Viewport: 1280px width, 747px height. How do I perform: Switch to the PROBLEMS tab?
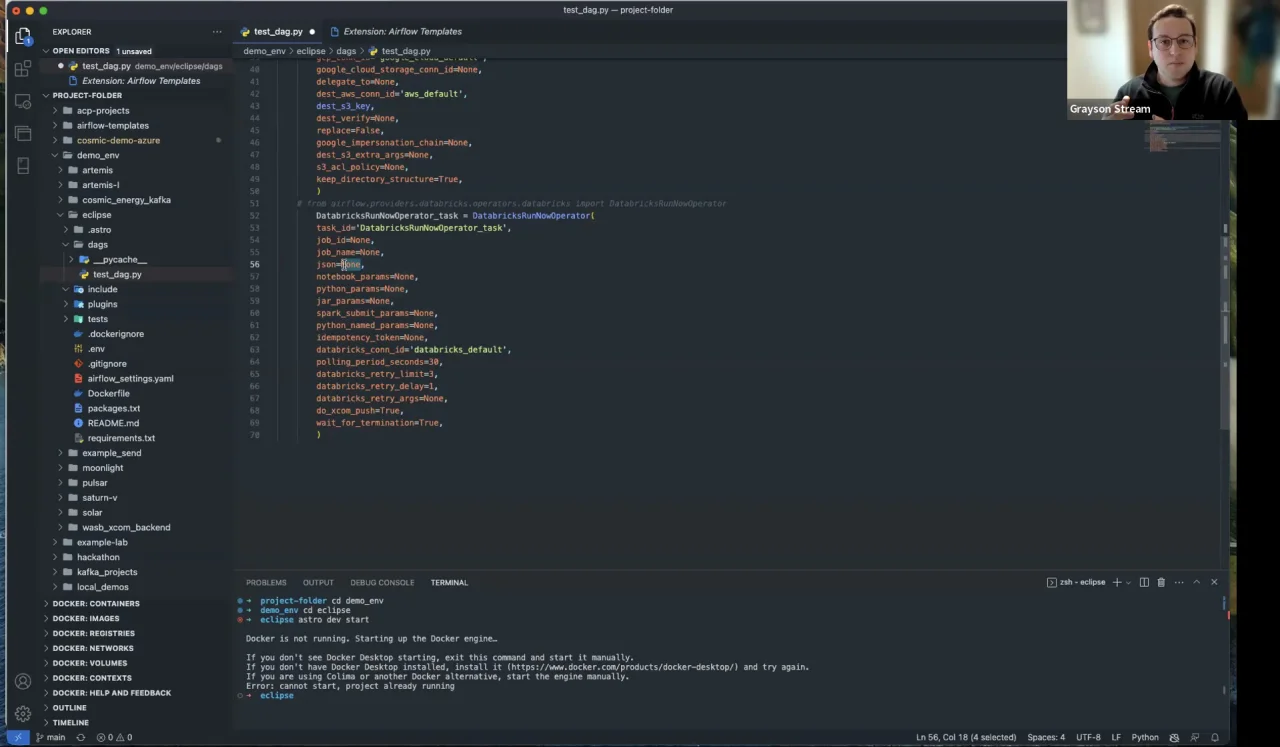(266, 582)
